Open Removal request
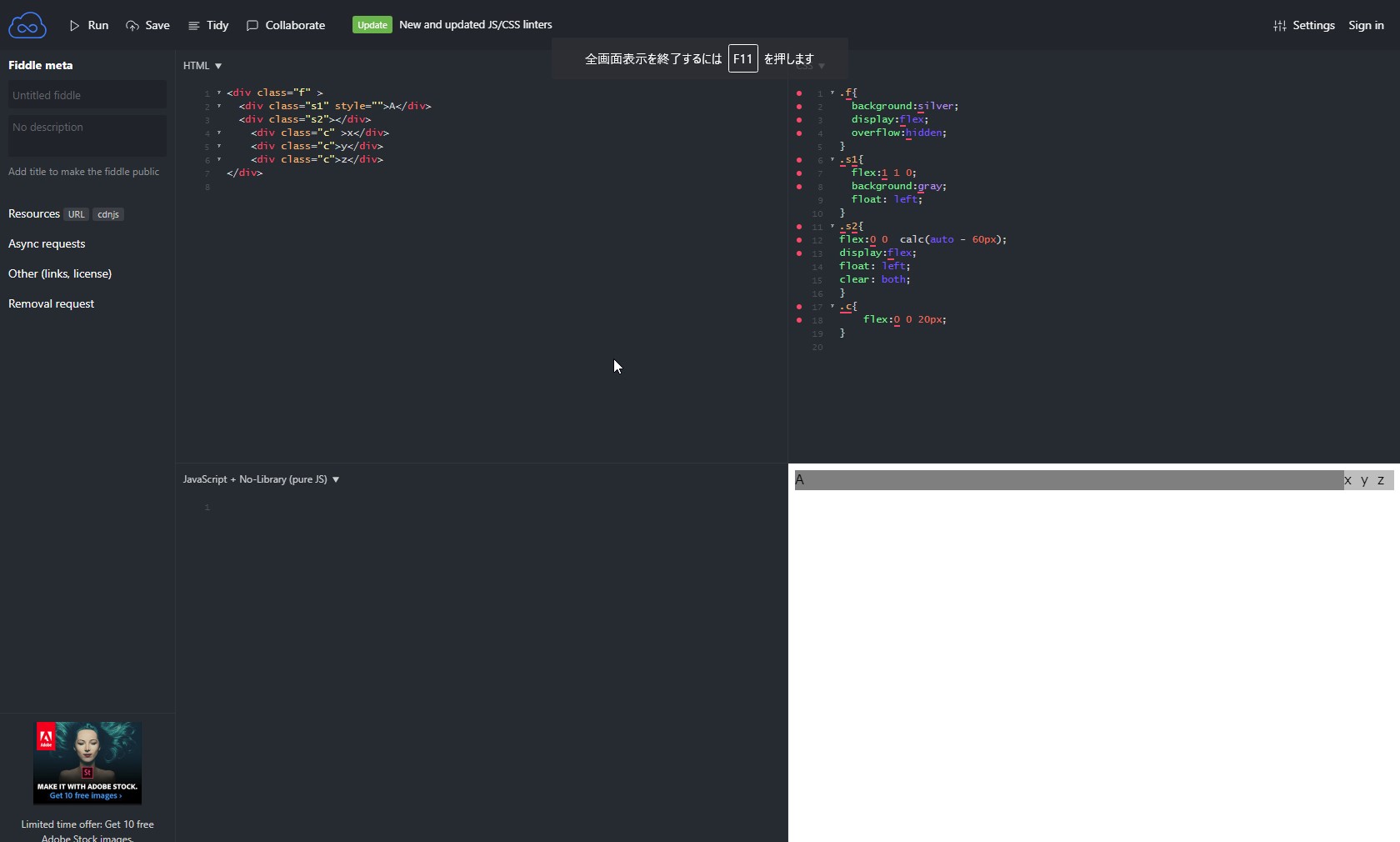Image resolution: width=1400 pixels, height=842 pixels. coord(52,304)
